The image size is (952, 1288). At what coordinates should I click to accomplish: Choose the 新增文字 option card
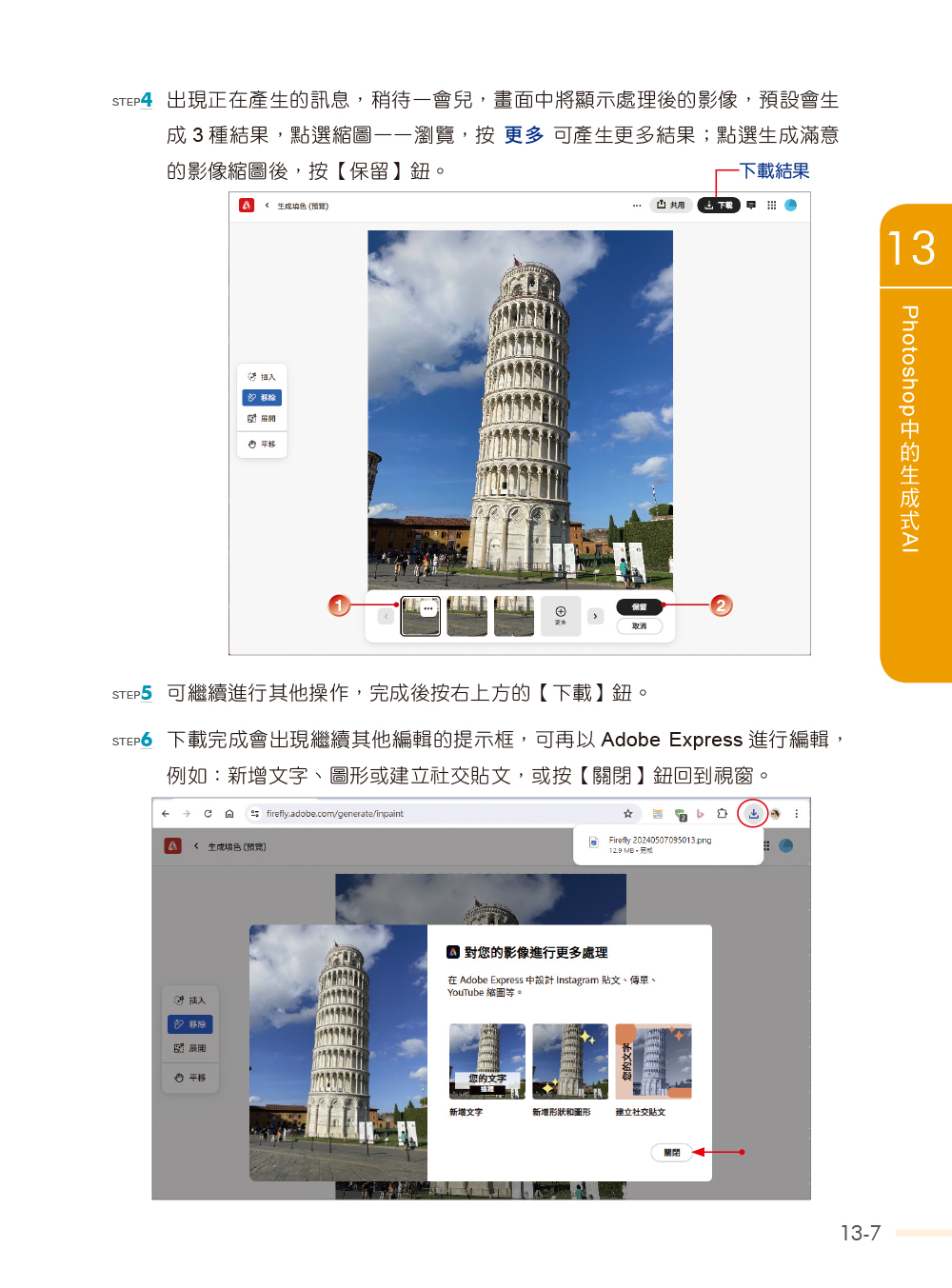point(487,1062)
